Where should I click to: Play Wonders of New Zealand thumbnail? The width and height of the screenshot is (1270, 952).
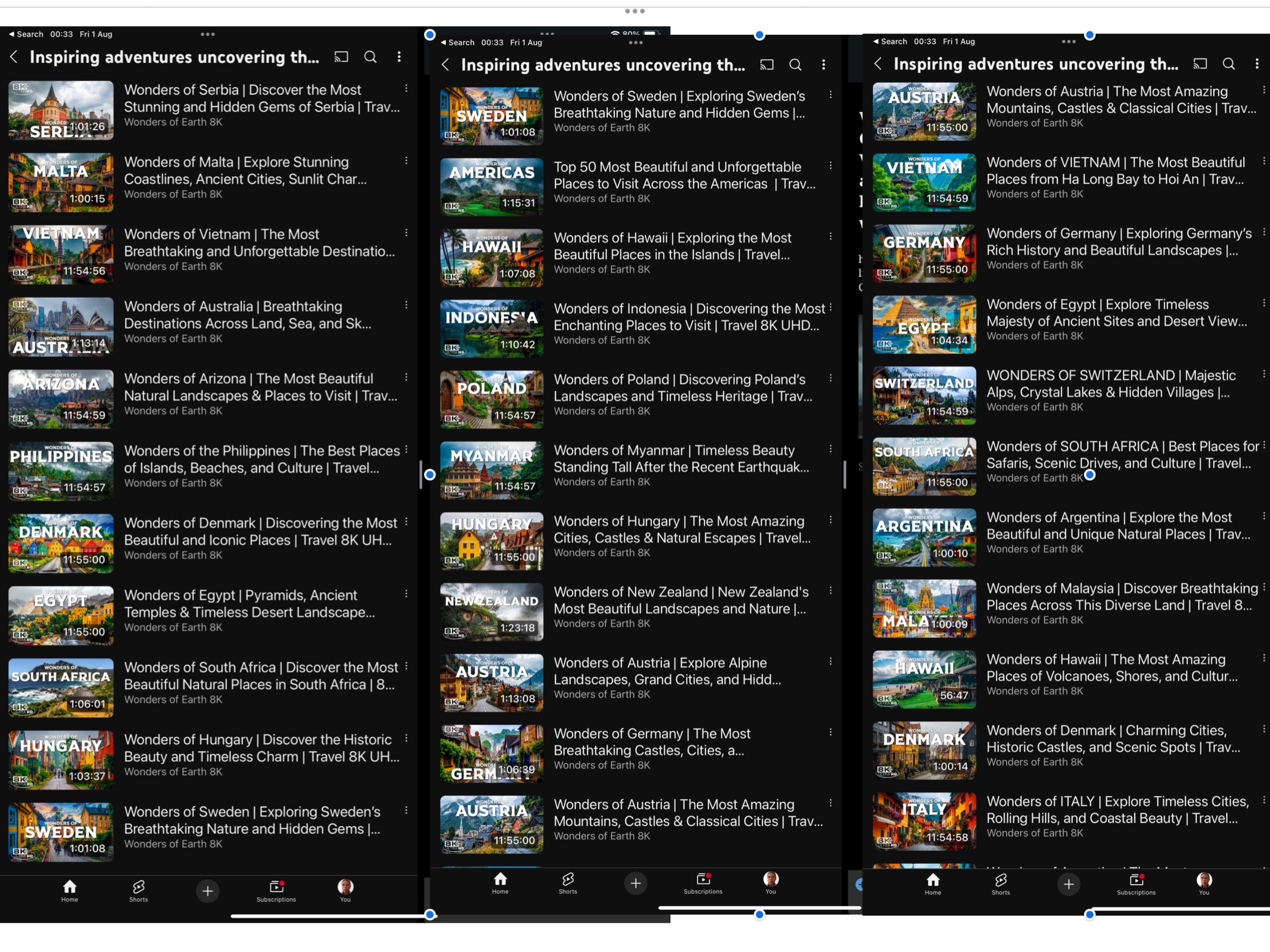click(491, 612)
